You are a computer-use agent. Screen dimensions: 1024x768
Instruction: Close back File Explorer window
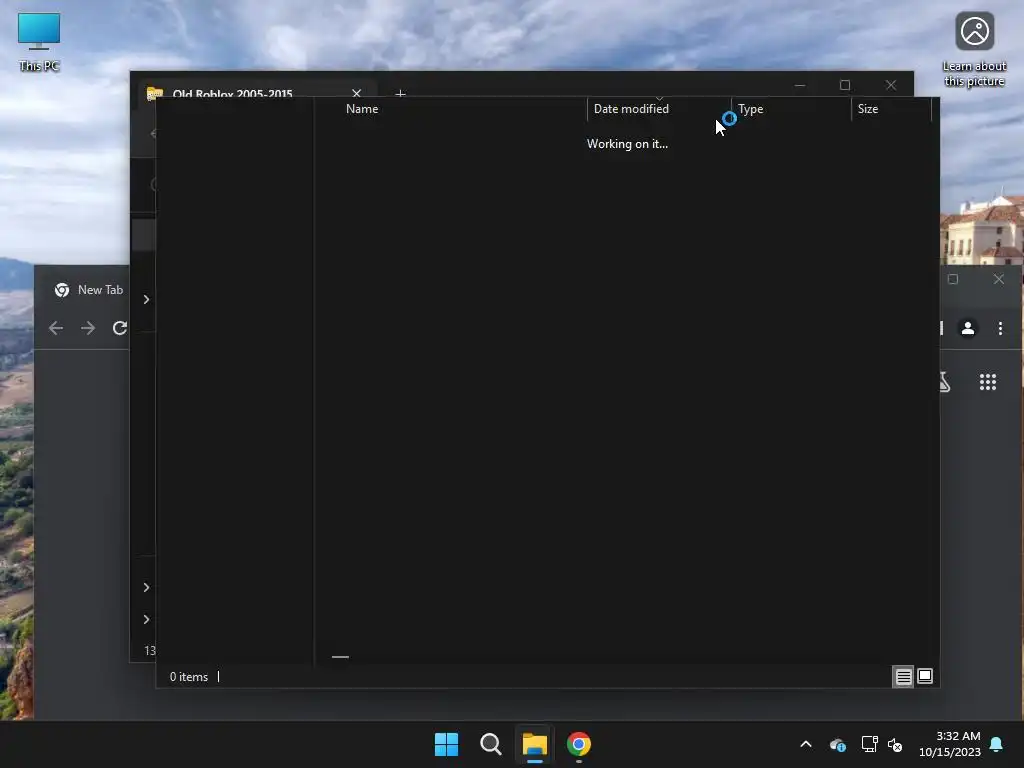coord(891,85)
